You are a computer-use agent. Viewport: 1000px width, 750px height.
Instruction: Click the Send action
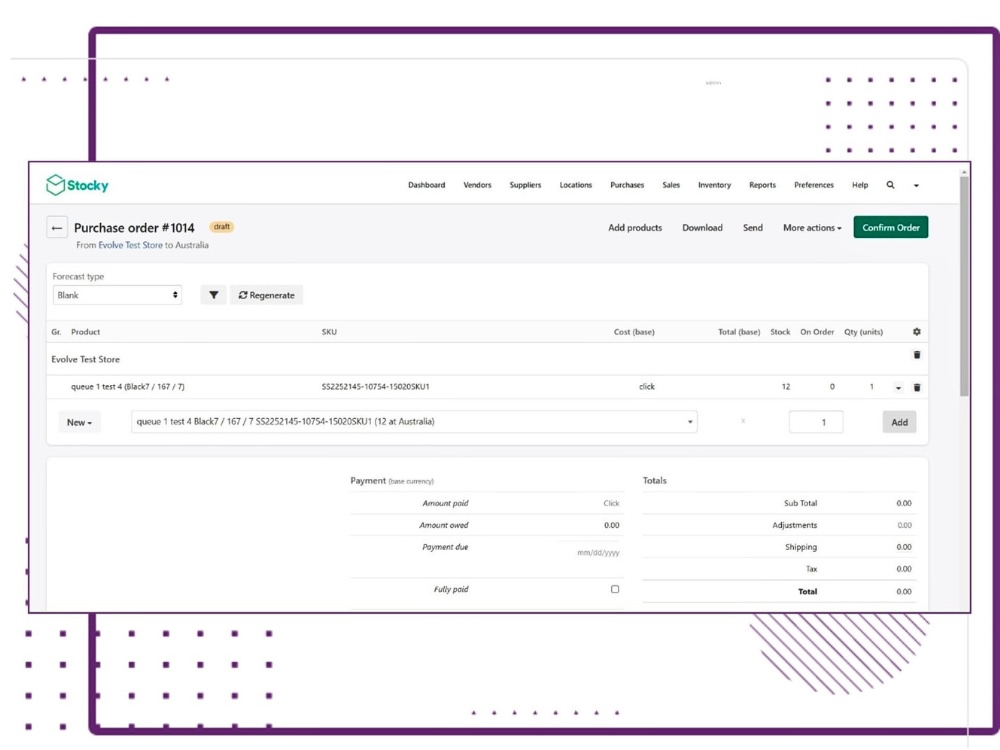pyautogui.click(x=753, y=228)
